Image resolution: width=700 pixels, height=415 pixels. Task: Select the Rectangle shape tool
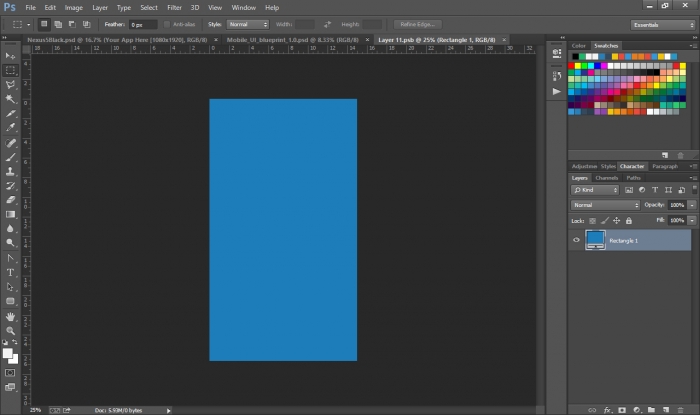point(10,301)
